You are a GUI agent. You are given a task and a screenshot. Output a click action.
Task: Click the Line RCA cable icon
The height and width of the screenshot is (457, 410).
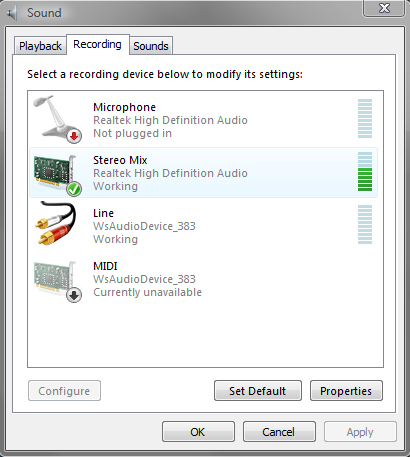point(55,223)
